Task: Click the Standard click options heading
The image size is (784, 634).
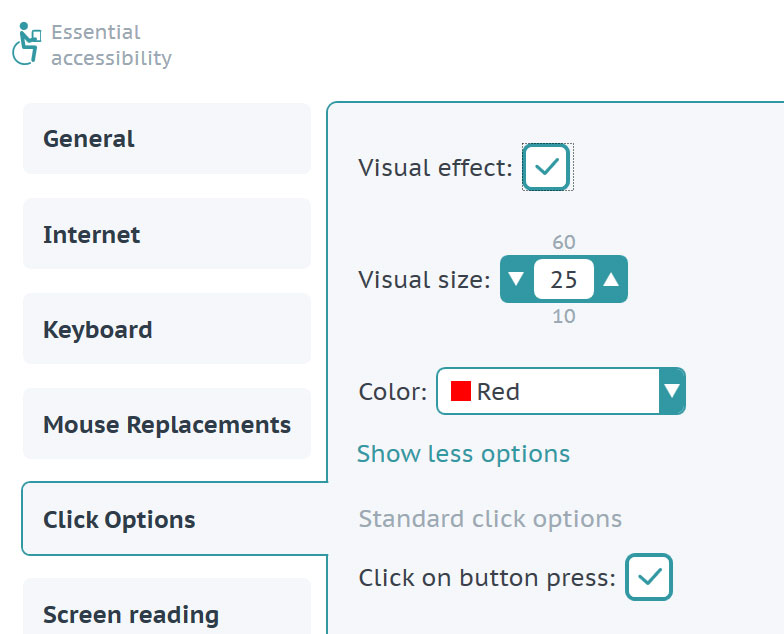Action: (490, 518)
